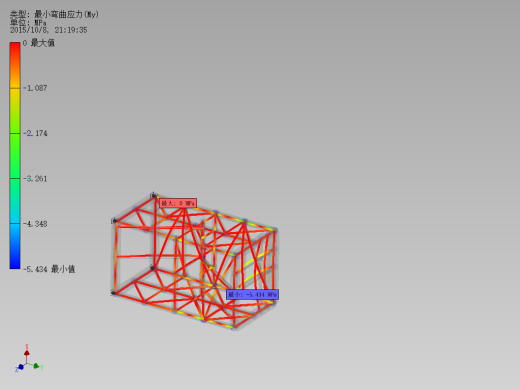Click the 0 最大值 legend label
The image size is (520, 390).
pos(39,43)
